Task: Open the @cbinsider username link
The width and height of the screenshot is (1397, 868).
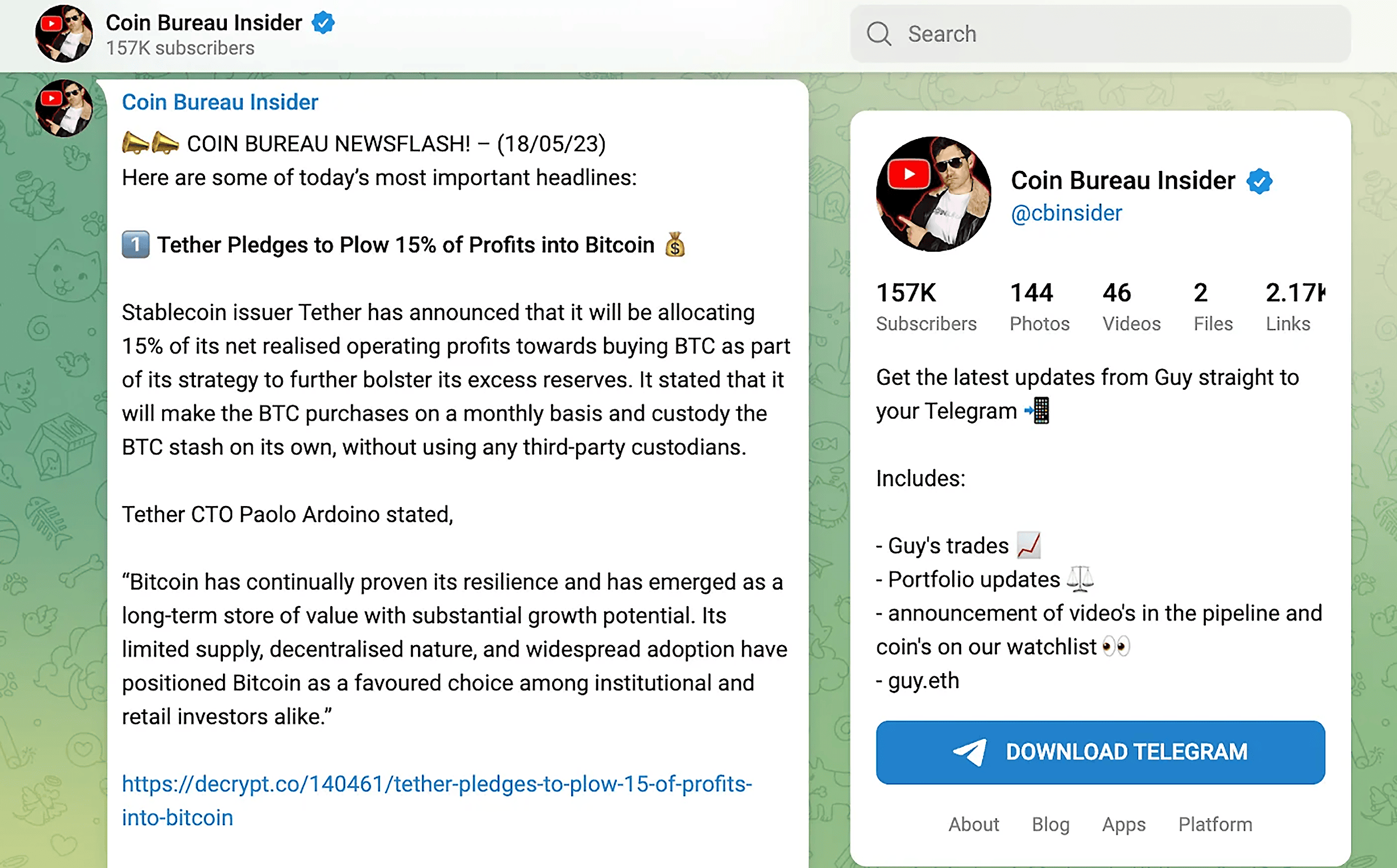Action: pyautogui.click(x=1066, y=213)
